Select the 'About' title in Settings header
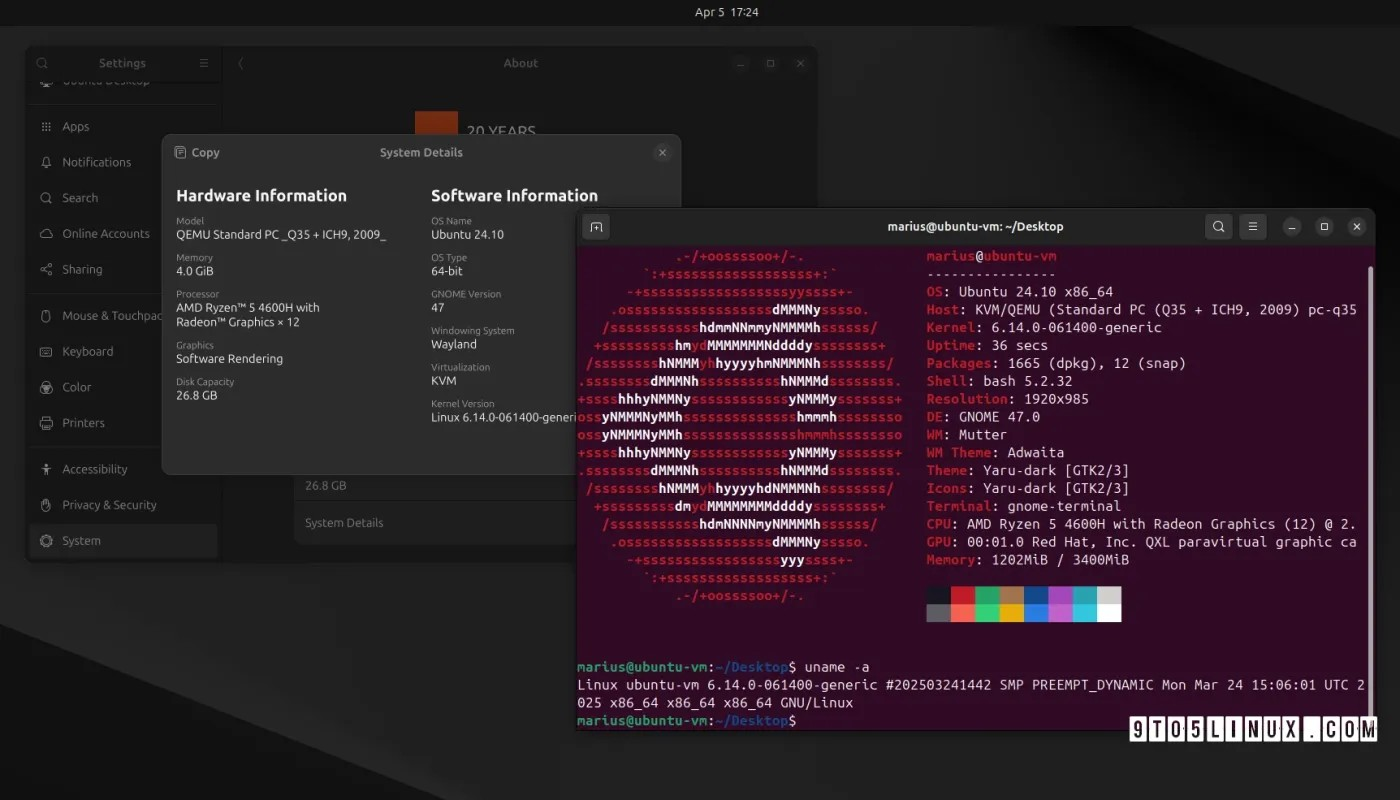 [x=520, y=63]
